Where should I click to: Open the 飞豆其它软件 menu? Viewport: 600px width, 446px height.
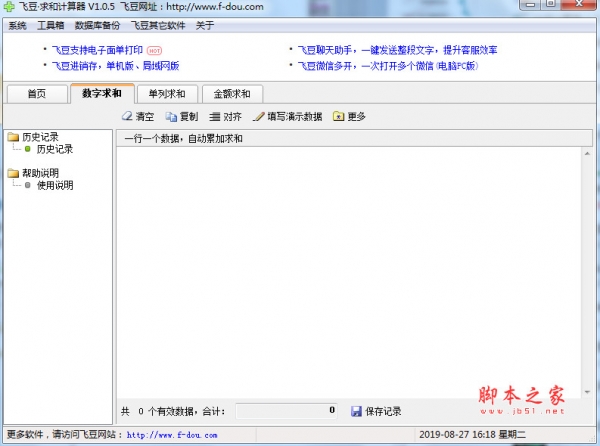[158, 26]
